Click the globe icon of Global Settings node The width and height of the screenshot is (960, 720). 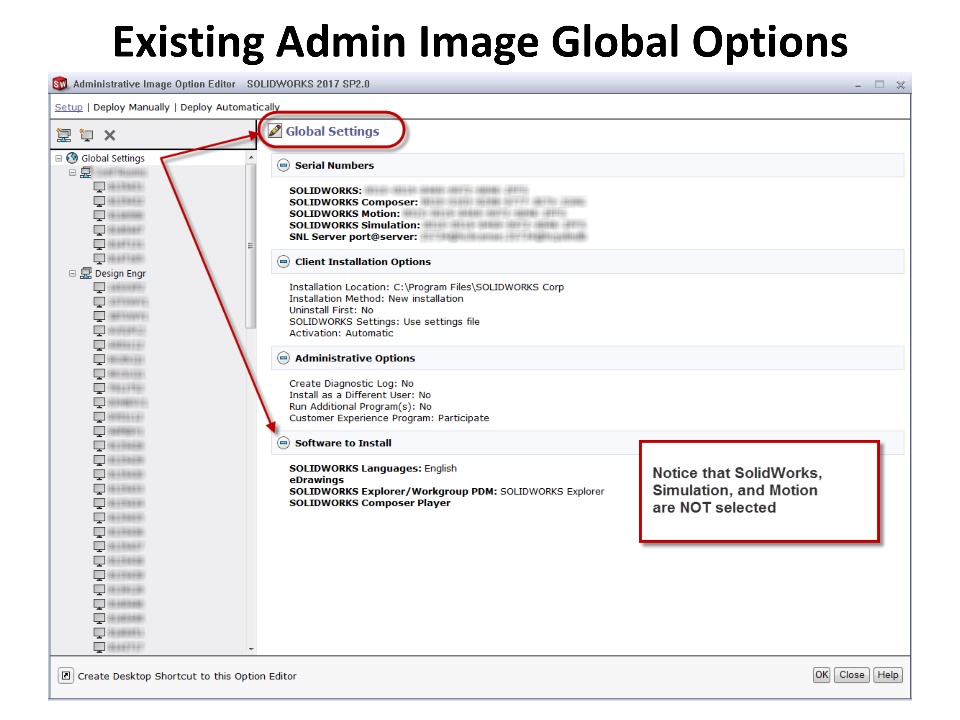[x=72, y=158]
